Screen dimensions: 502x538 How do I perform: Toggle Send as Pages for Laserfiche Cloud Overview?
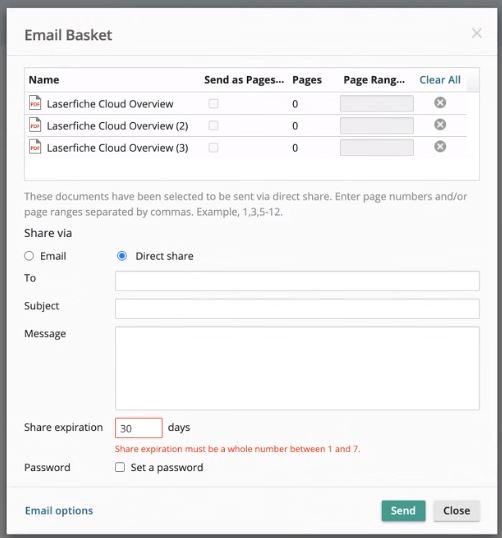click(x=213, y=104)
